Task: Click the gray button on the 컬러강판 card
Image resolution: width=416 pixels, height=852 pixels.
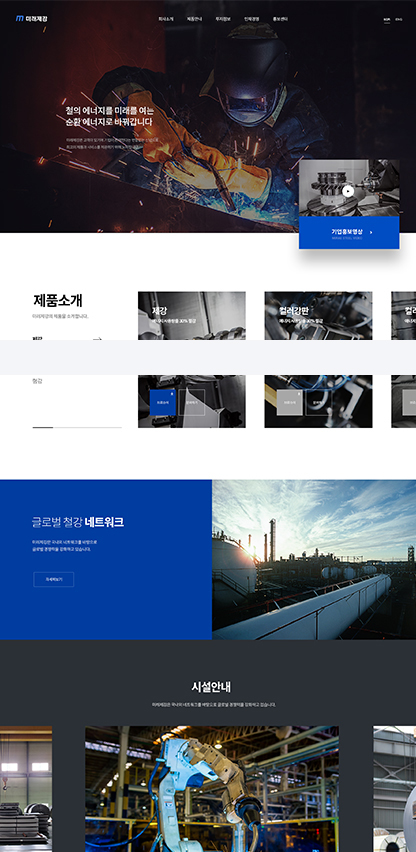Action: [290, 402]
